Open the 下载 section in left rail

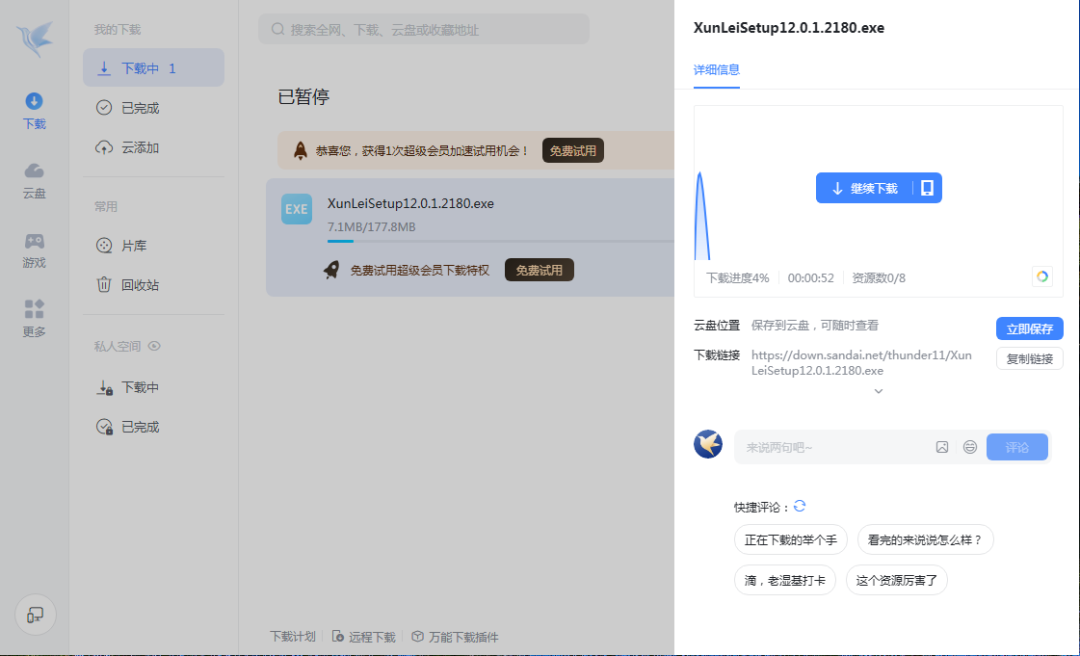(34, 111)
